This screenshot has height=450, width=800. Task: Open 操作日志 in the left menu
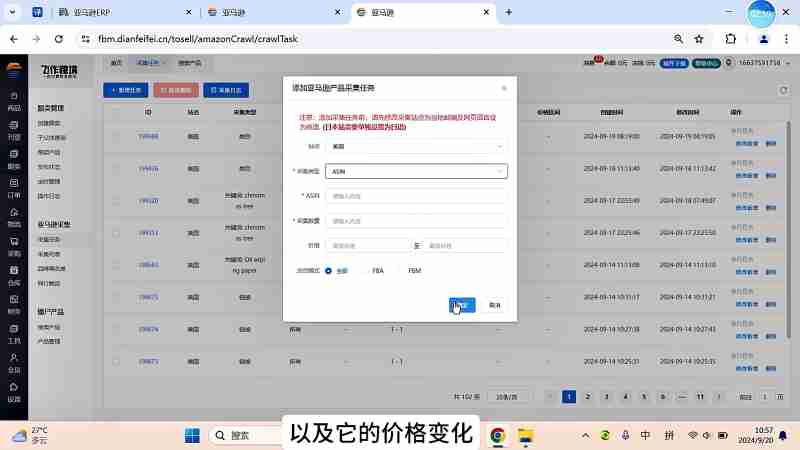[x=49, y=196]
